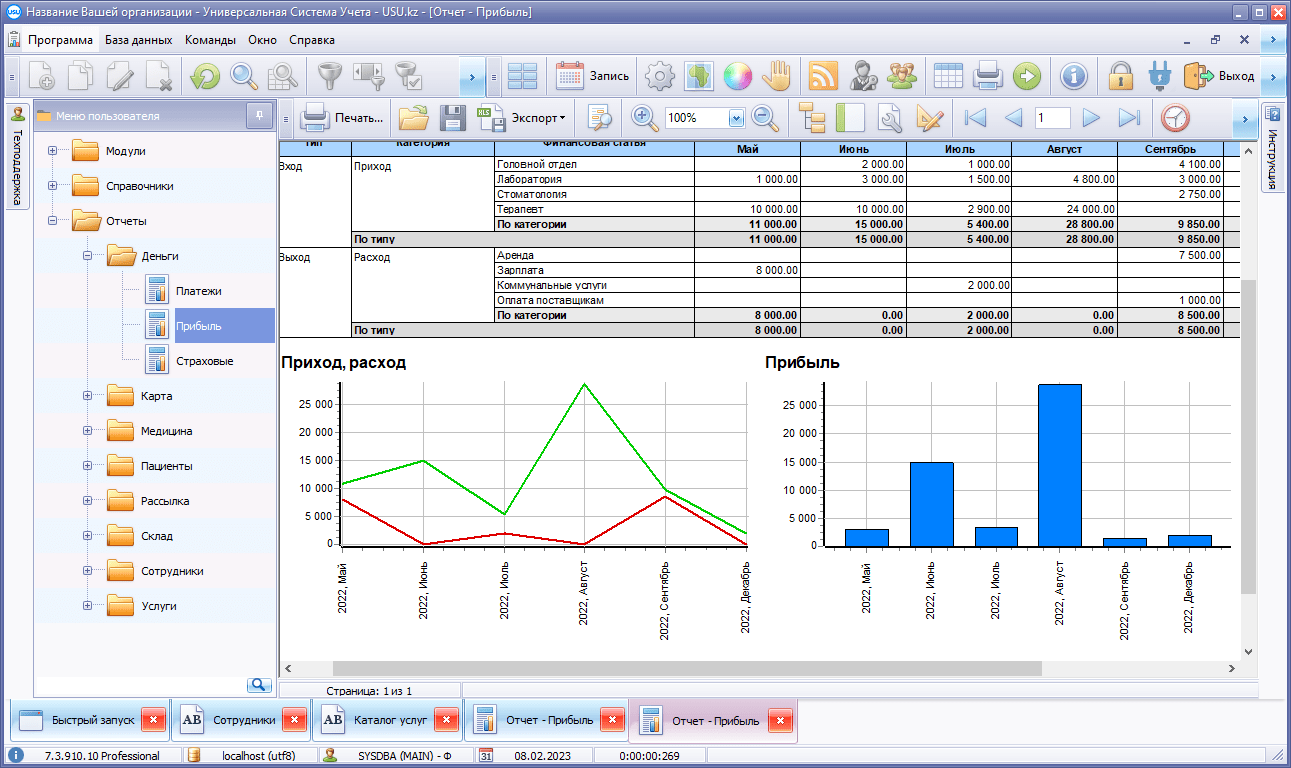
Task: Collapse the Деньги folder
Action: (87, 256)
